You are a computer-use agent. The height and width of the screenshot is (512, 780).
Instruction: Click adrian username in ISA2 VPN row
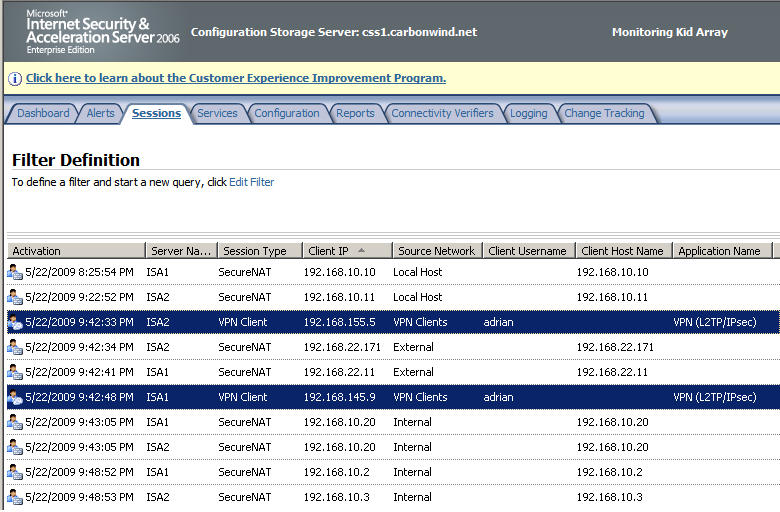click(x=498, y=322)
